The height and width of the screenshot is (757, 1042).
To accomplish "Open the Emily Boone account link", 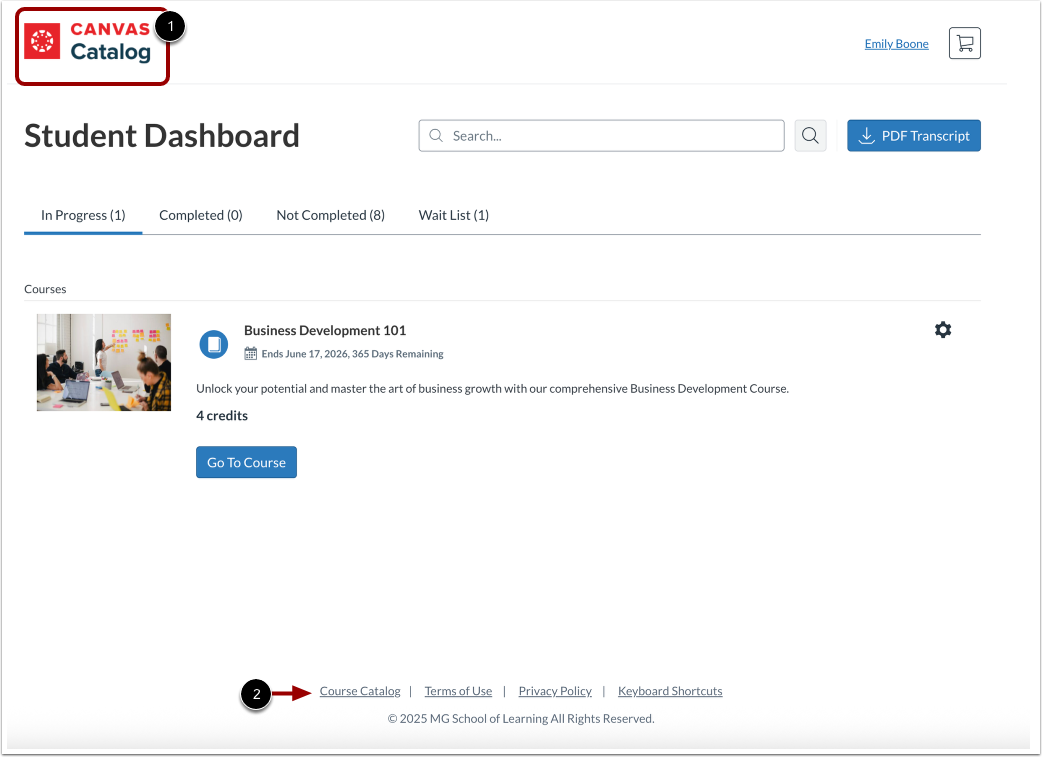I will point(896,44).
